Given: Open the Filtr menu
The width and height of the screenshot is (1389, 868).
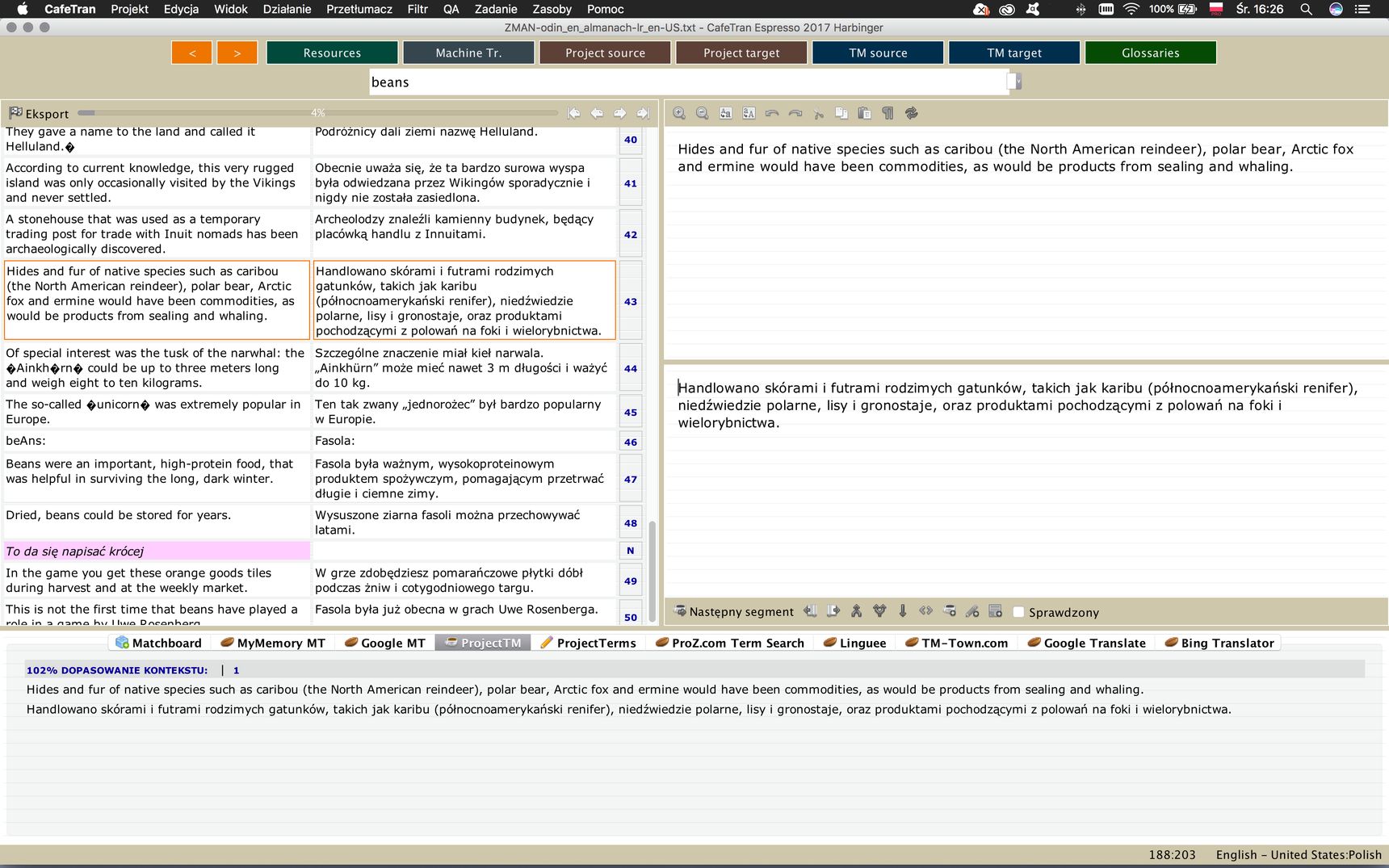Looking at the screenshot, I should (x=418, y=9).
